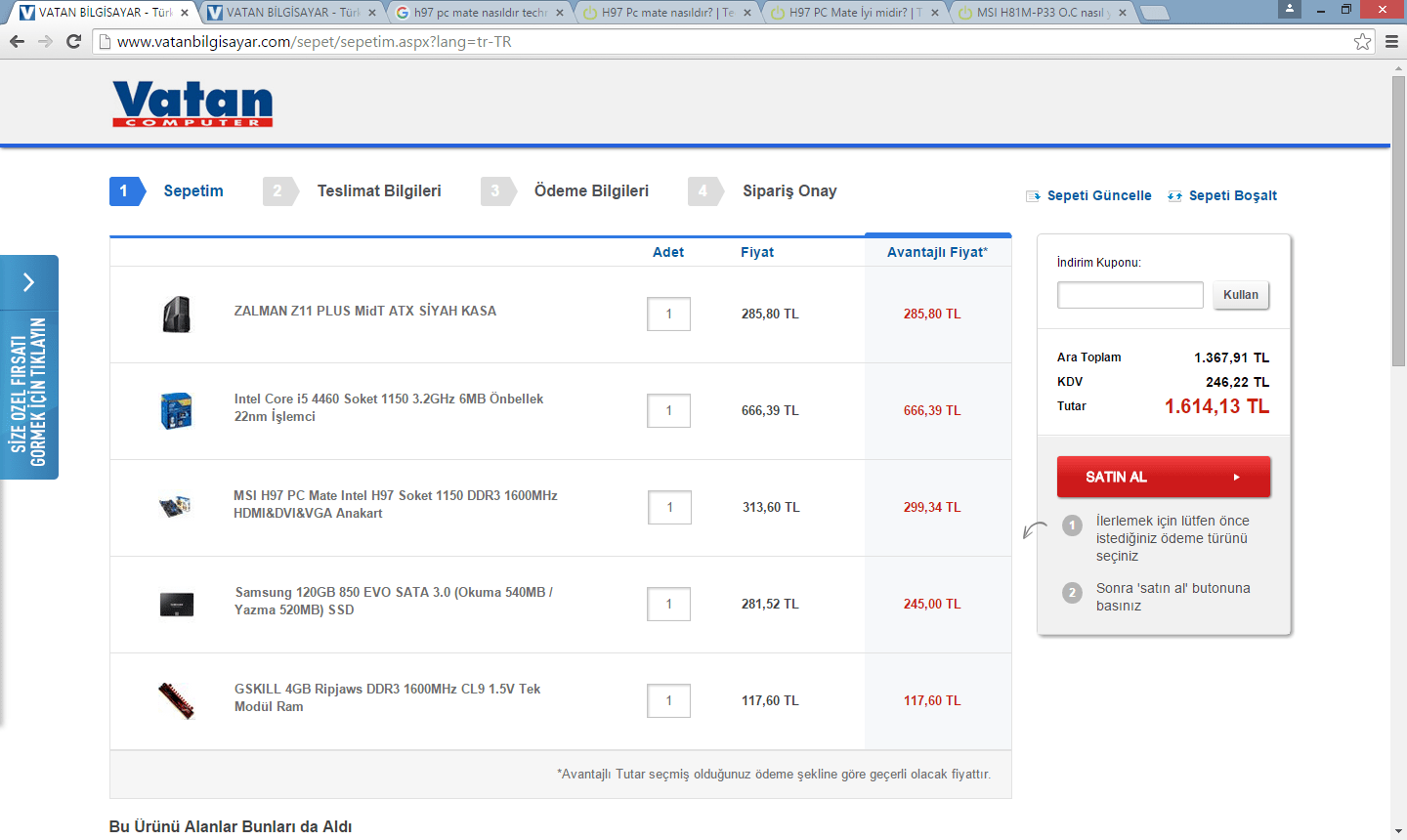Image resolution: width=1407 pixels, height=840 pixels.
Task: Open GSKILL 4GB Ripjaws RAM link
Action: pyautogui.click(x=388, y=698)
